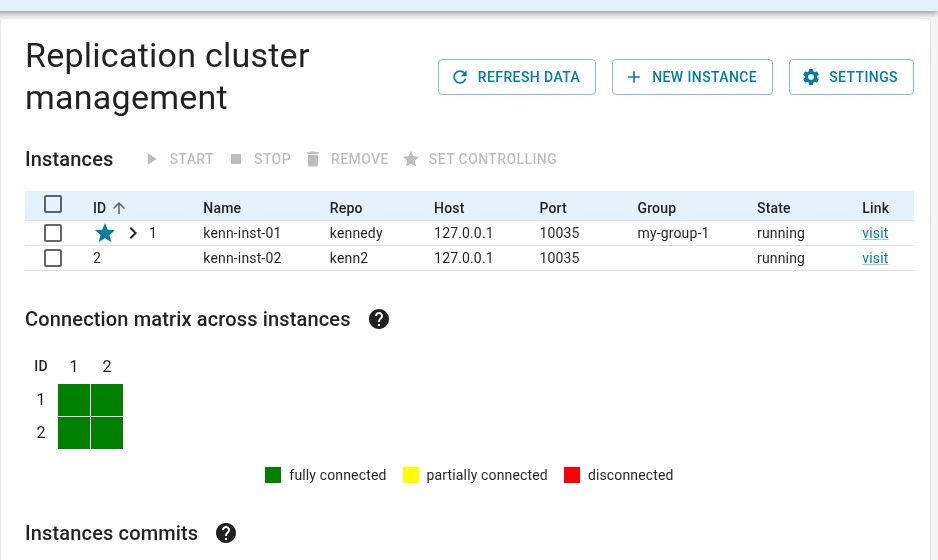Click the gear icon in Settings

pos(811,77)
